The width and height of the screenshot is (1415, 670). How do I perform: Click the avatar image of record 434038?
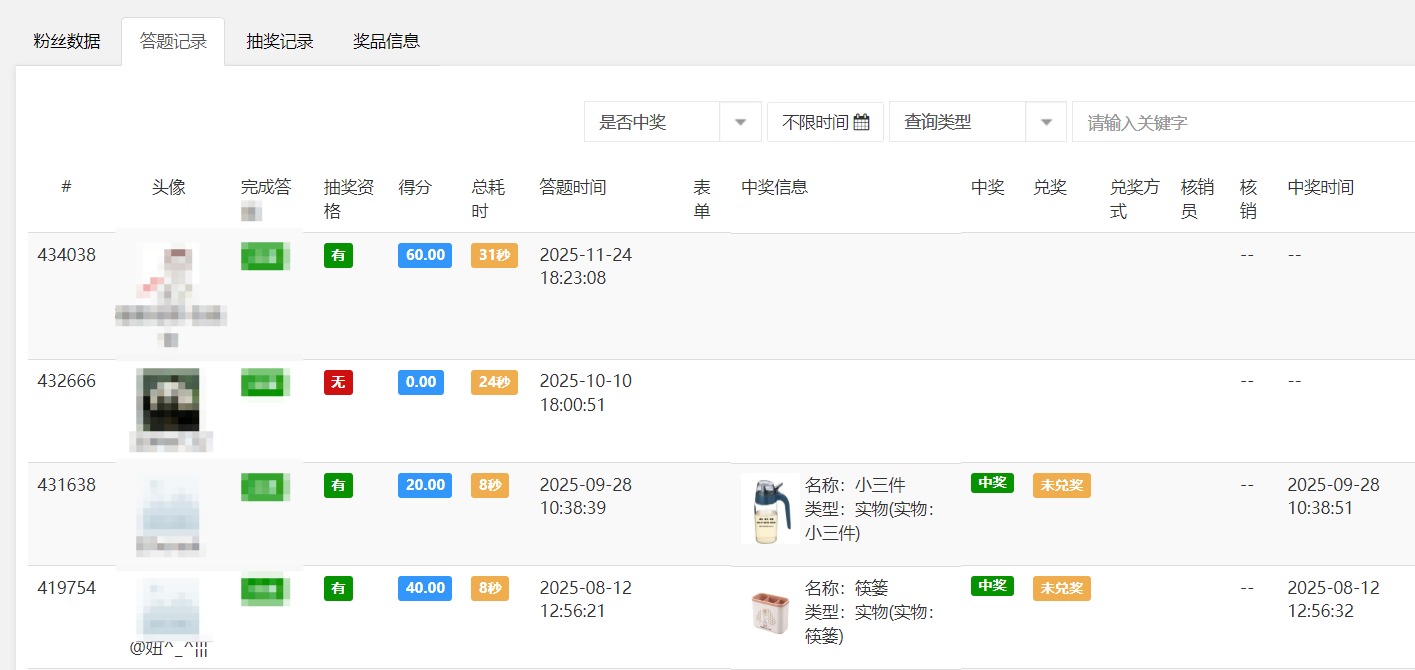[170, 280]
